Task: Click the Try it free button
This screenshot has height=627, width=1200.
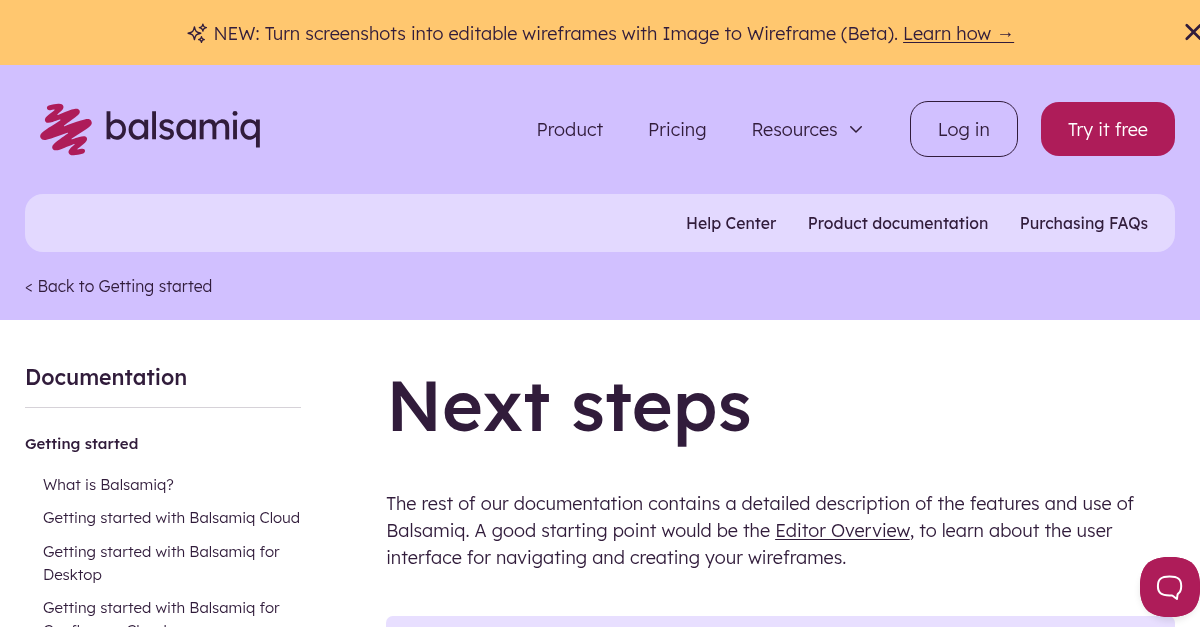Action: point(1107,129)
